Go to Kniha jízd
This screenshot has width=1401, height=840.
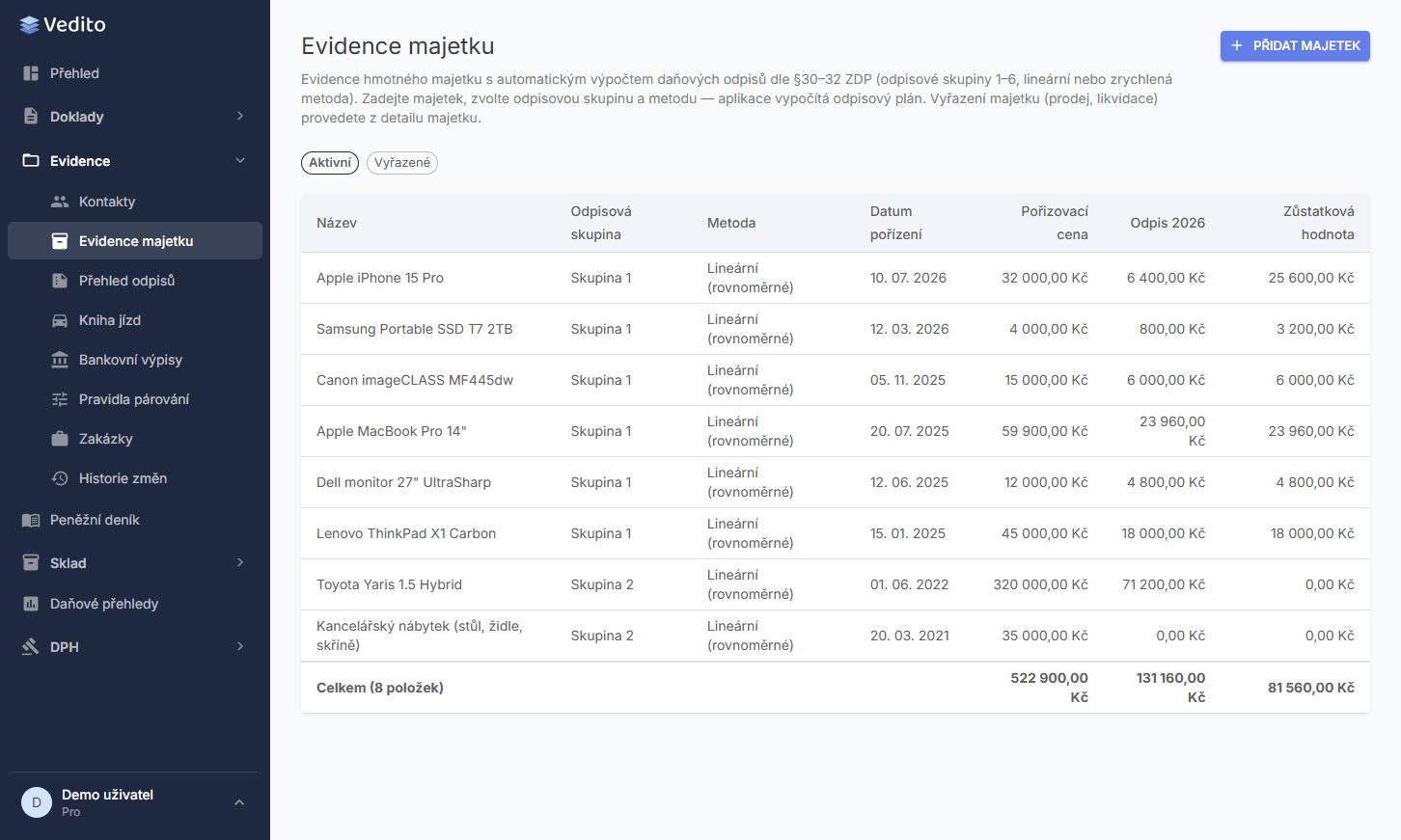click(135, 320)
